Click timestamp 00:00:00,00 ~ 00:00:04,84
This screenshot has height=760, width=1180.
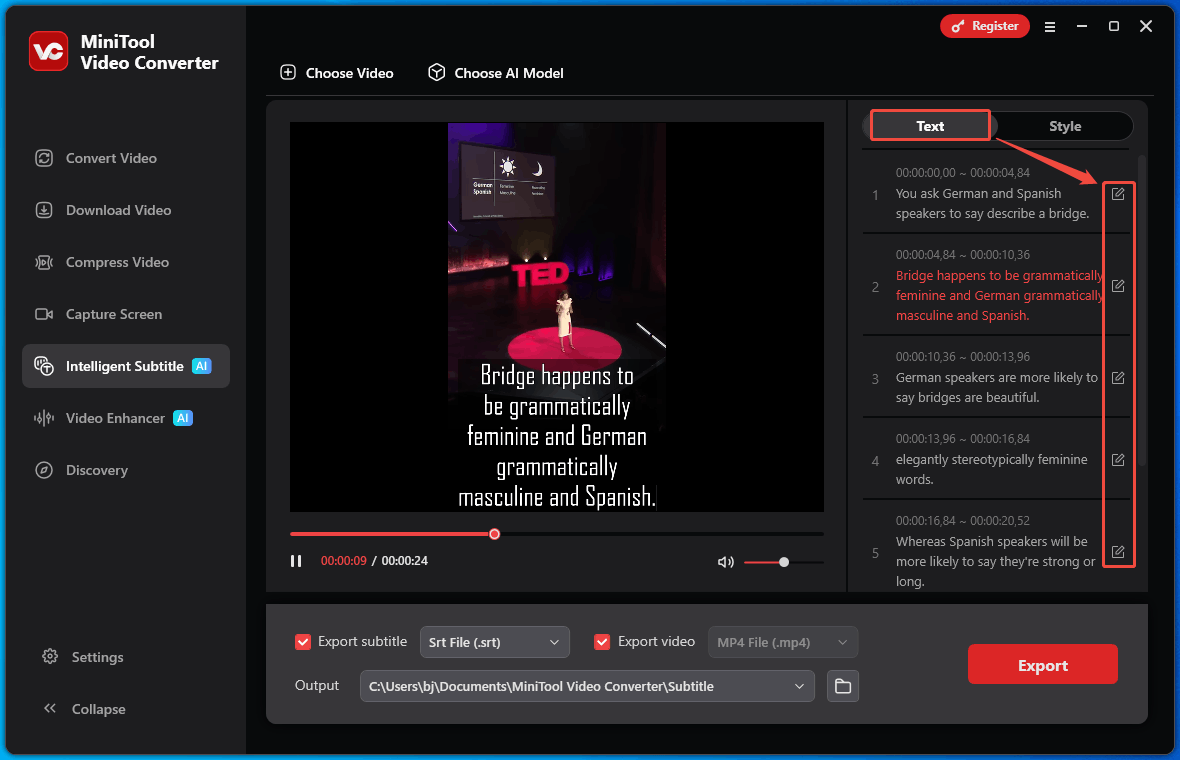(963, 172)
